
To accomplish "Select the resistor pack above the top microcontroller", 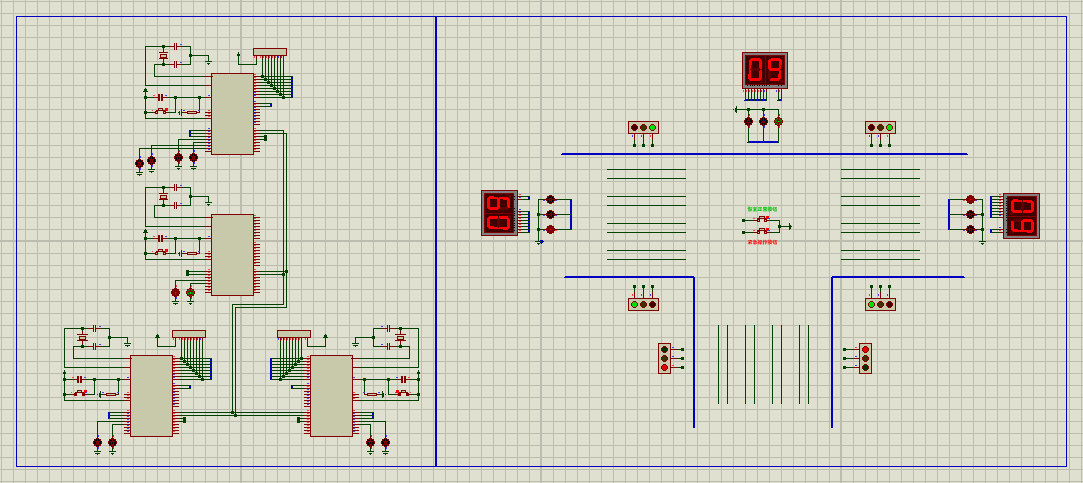I will tap(270, 52).
